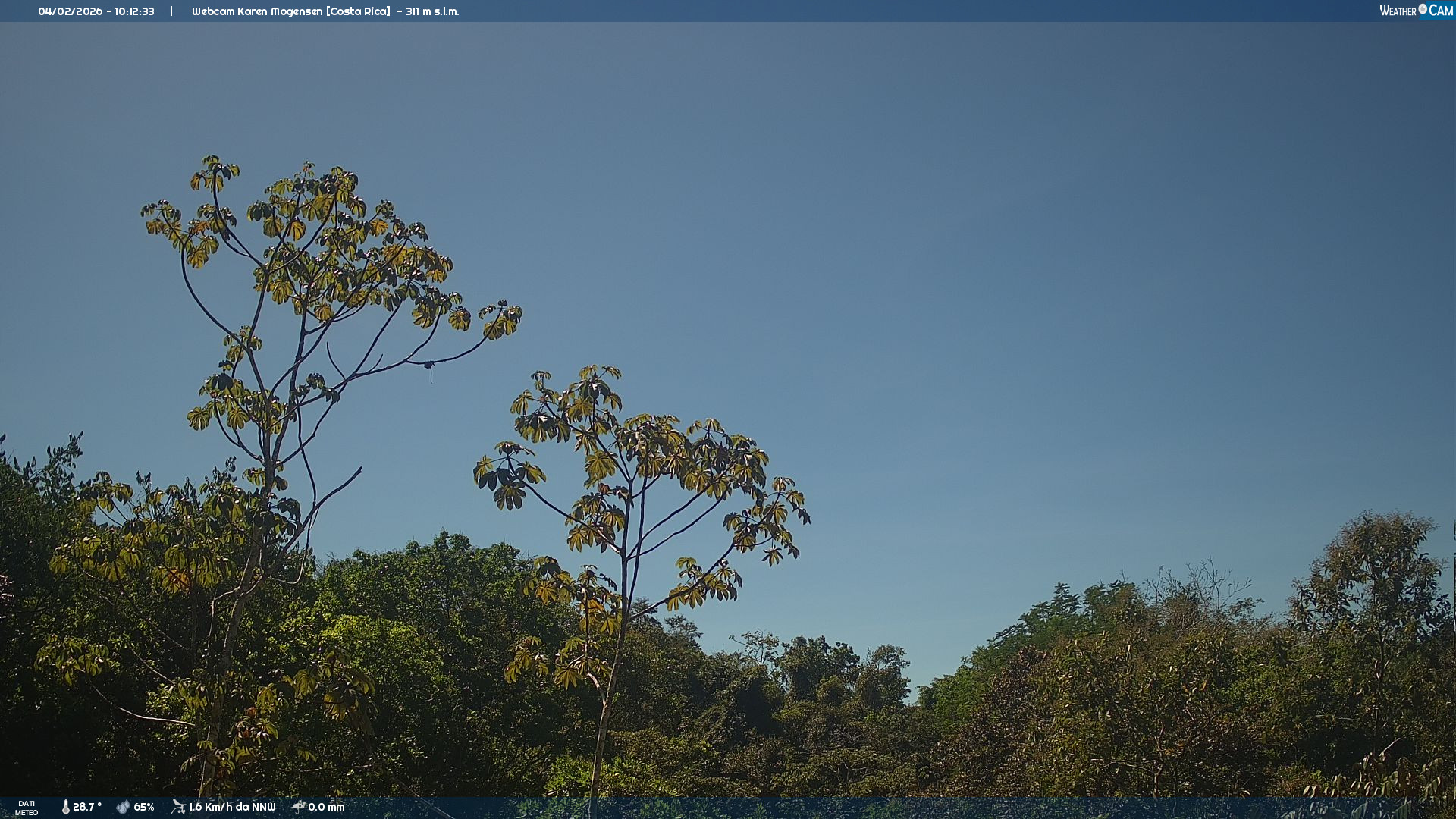
Task: Click the 10:12:33 time stamp
Action: click(x=134, y=11)
